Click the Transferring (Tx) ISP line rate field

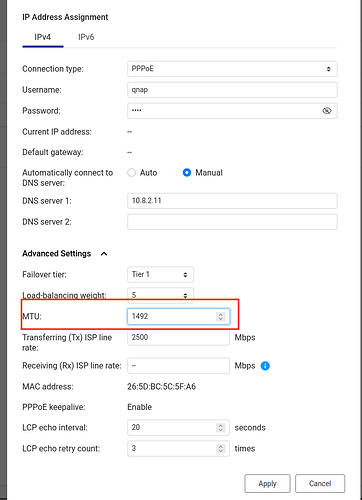coord(178,337)
